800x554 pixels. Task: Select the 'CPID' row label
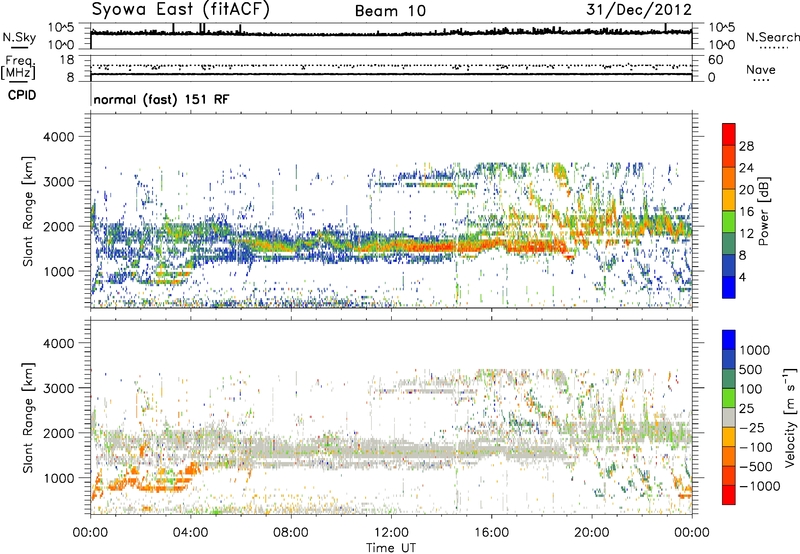[22, 95]
